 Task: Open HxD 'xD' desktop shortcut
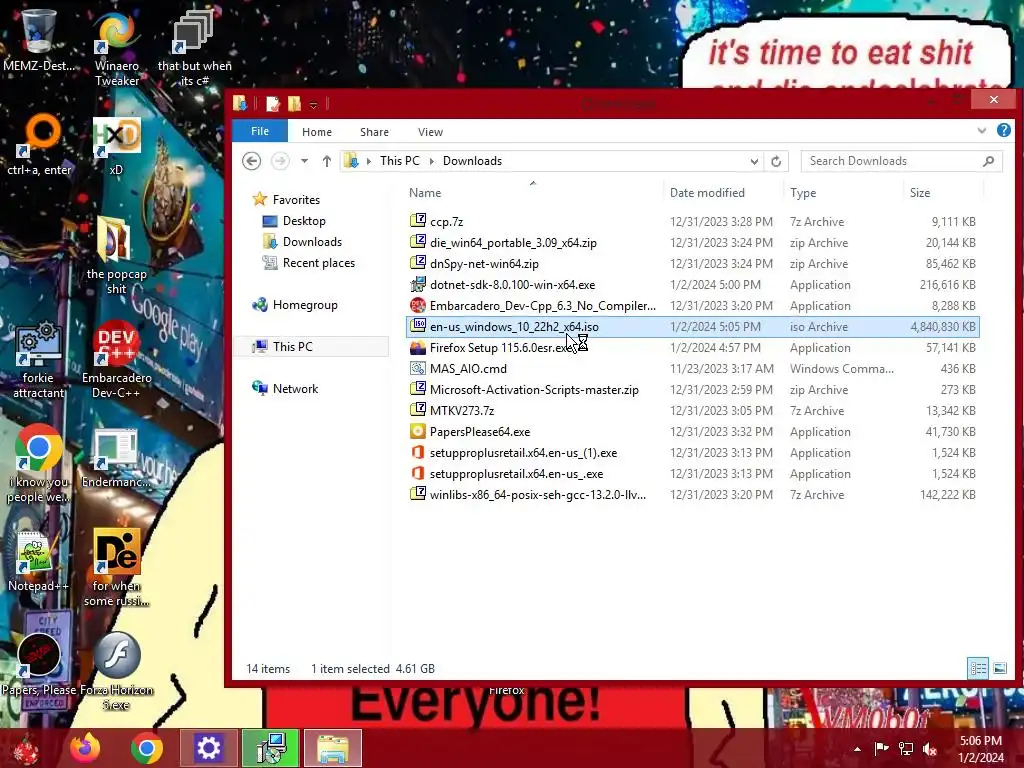[x=116, y=145]
